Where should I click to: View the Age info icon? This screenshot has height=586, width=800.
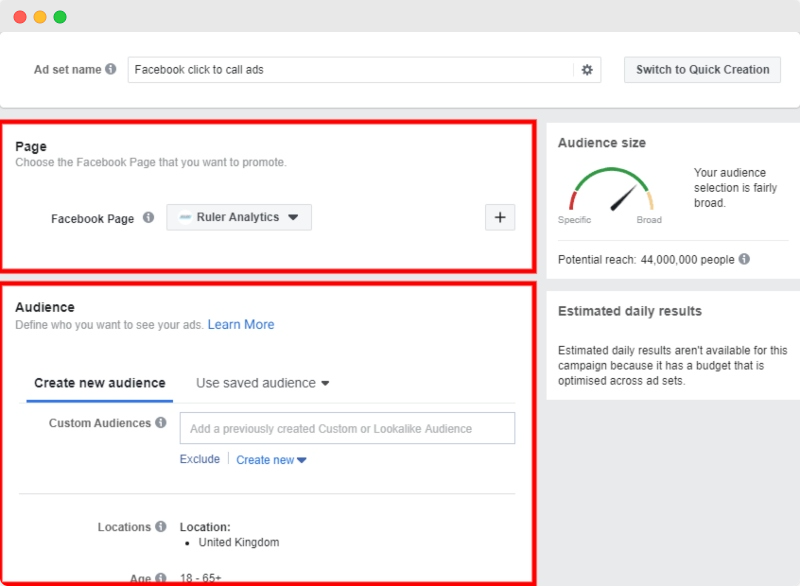tap(158, 575)
